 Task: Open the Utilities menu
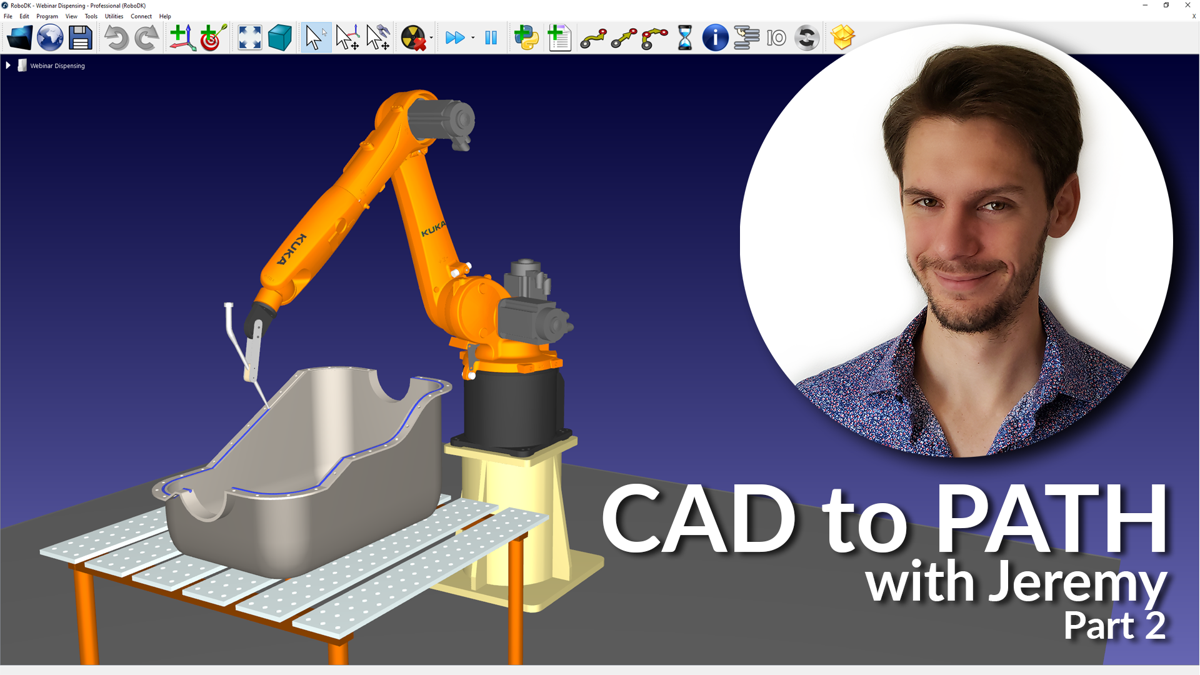pyautogui.click(x=114, y=17)
